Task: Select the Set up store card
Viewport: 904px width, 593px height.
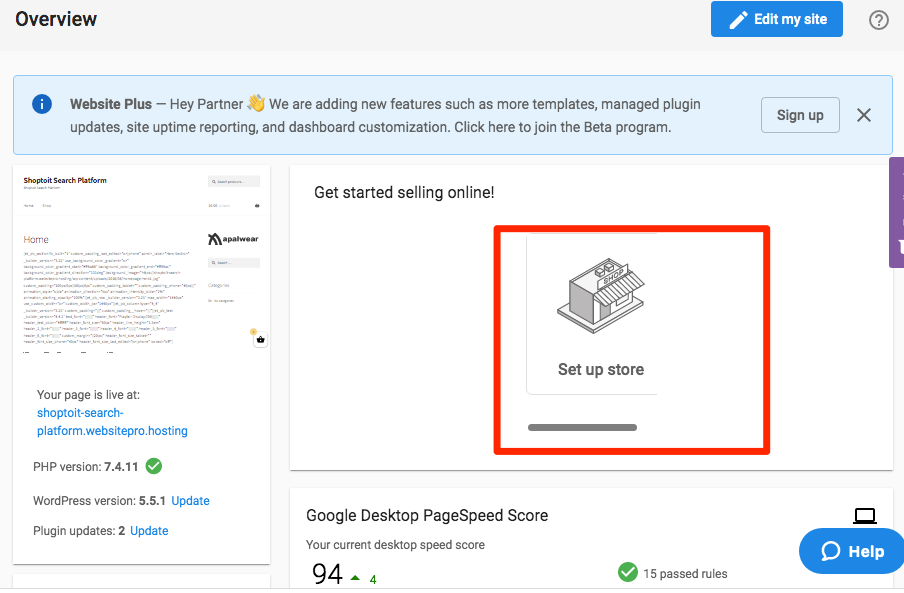Action: 592,314
